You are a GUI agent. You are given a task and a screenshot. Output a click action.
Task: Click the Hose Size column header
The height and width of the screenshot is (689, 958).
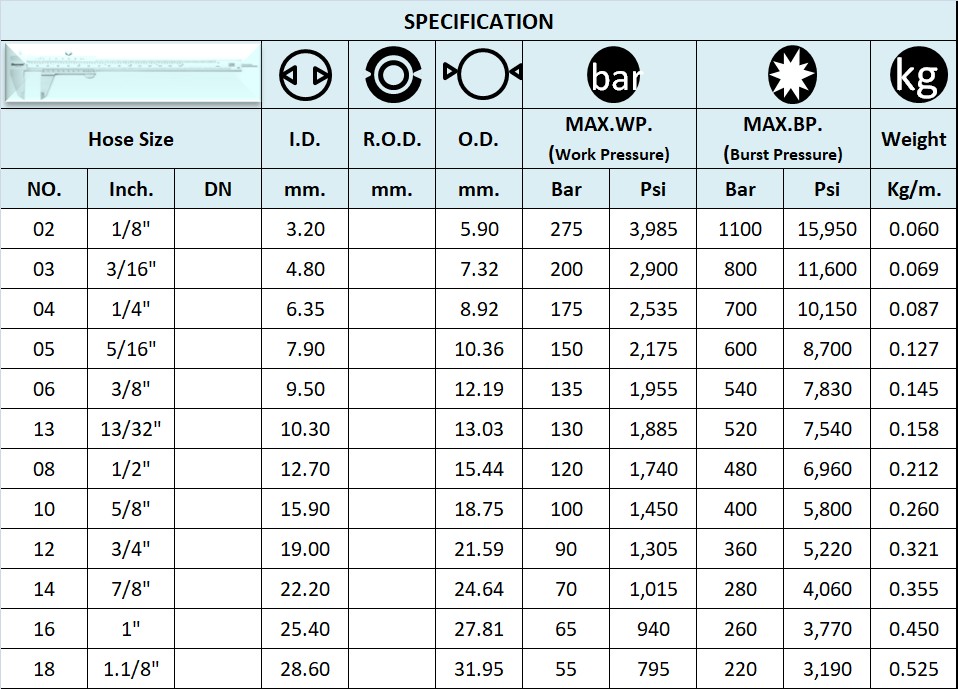(x=130, y=139)
